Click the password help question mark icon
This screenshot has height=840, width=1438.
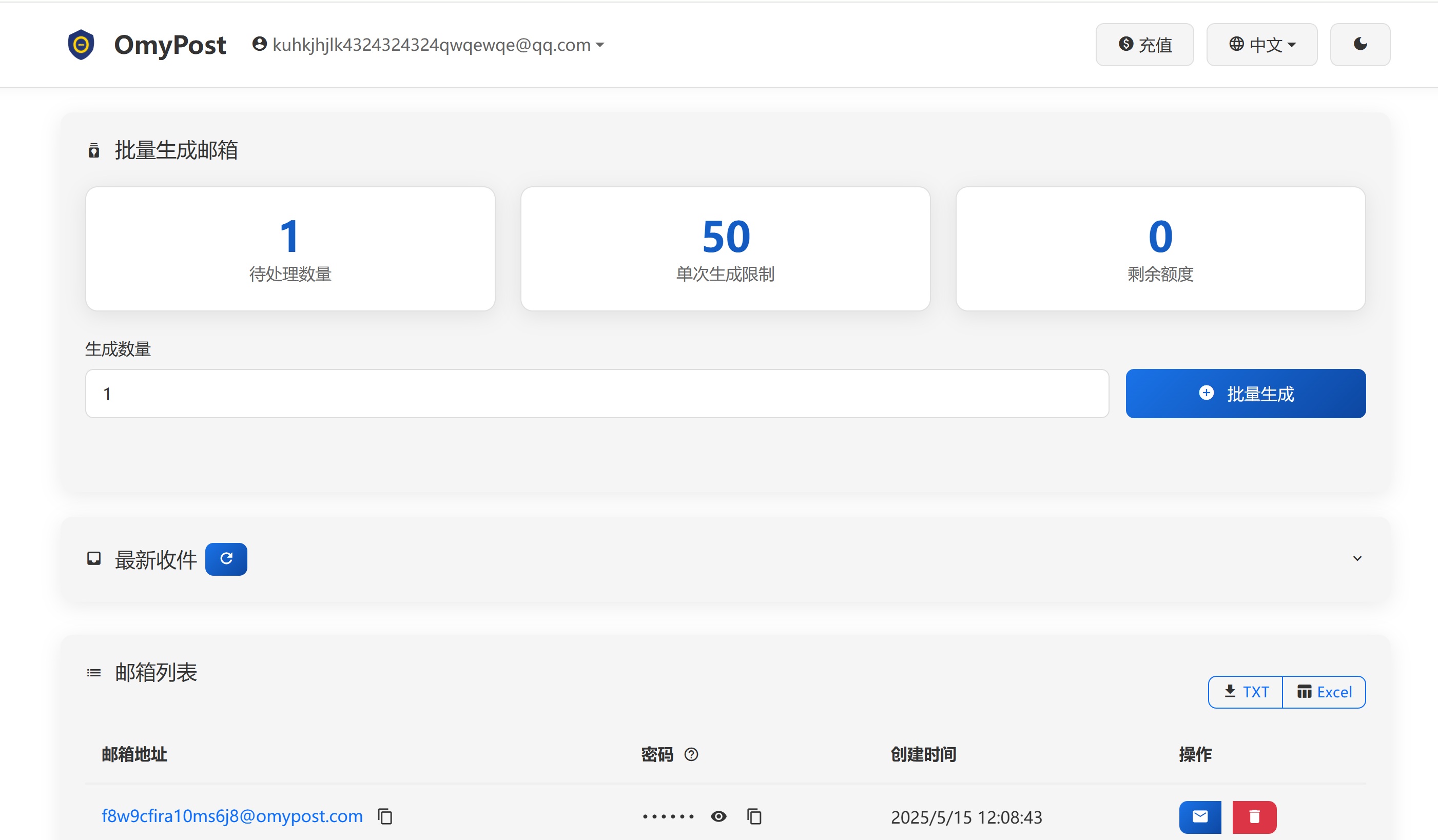click(691, 754)
